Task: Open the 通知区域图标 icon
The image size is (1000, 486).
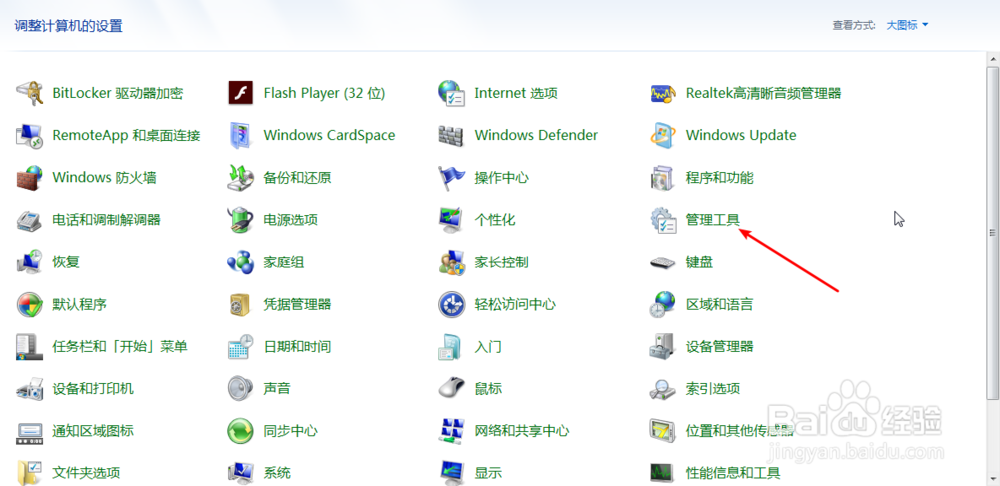Action: click(29, 431)
